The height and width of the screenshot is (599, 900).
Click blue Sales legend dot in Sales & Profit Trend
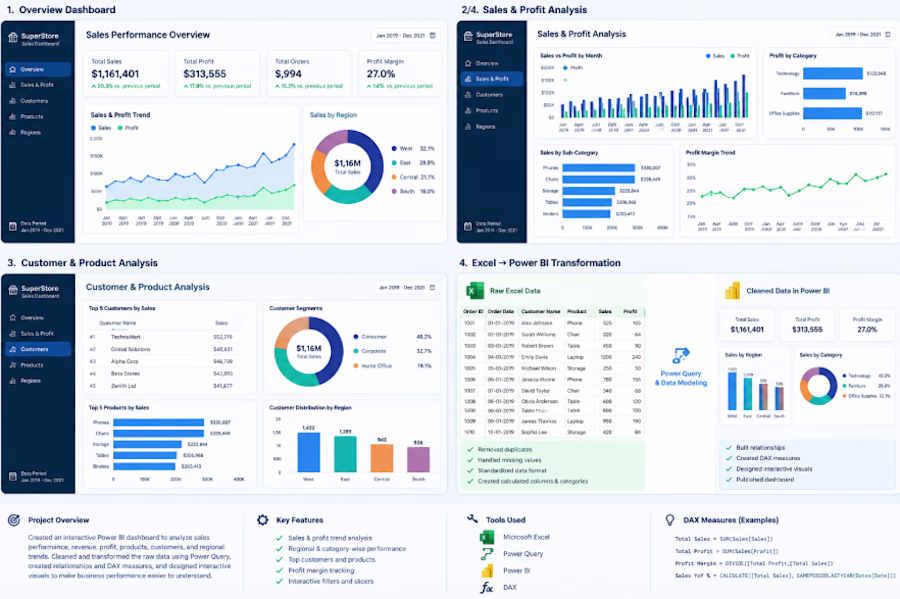coord(94,128)
